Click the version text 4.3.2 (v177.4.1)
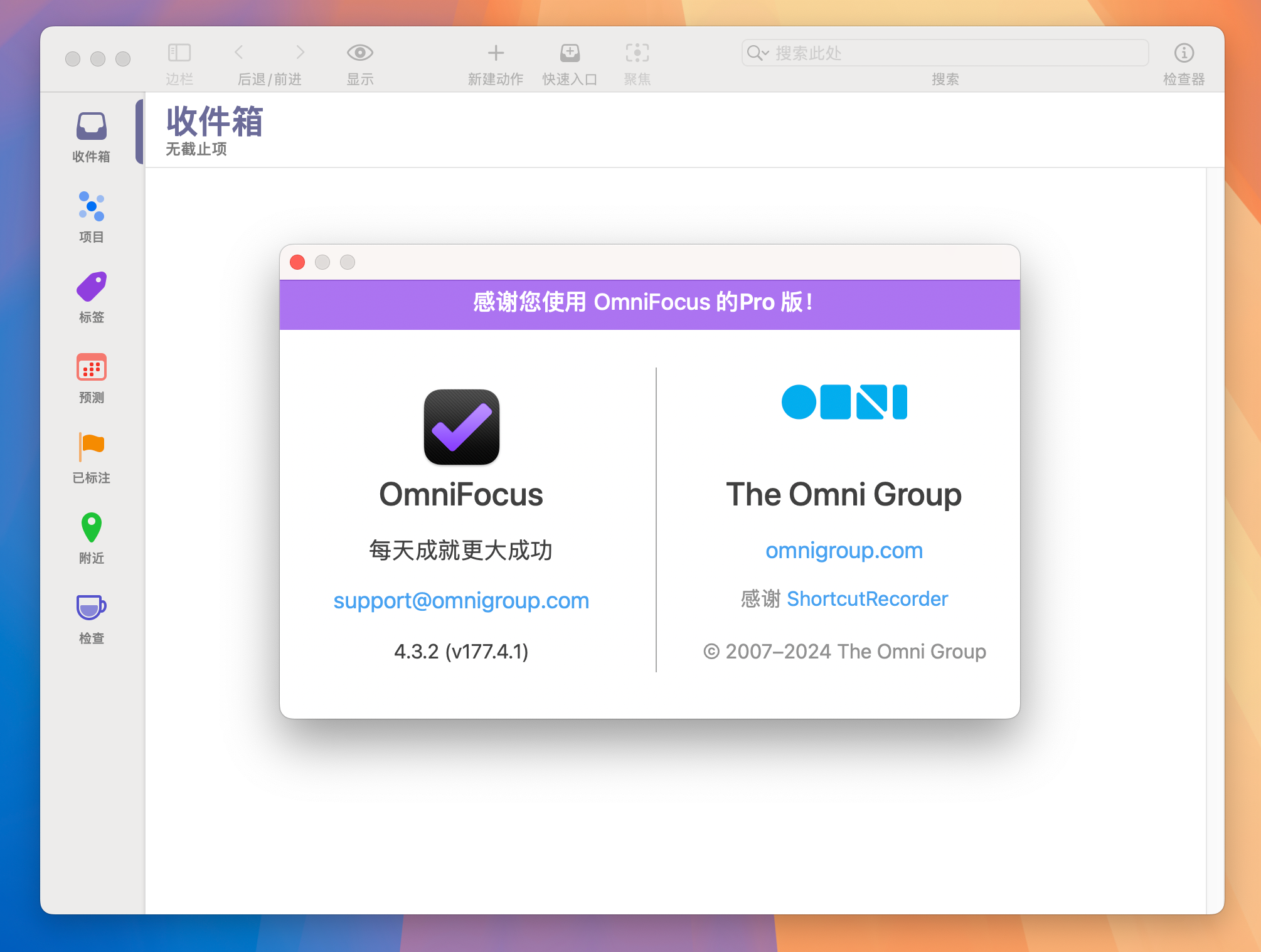 coord(461,652)
